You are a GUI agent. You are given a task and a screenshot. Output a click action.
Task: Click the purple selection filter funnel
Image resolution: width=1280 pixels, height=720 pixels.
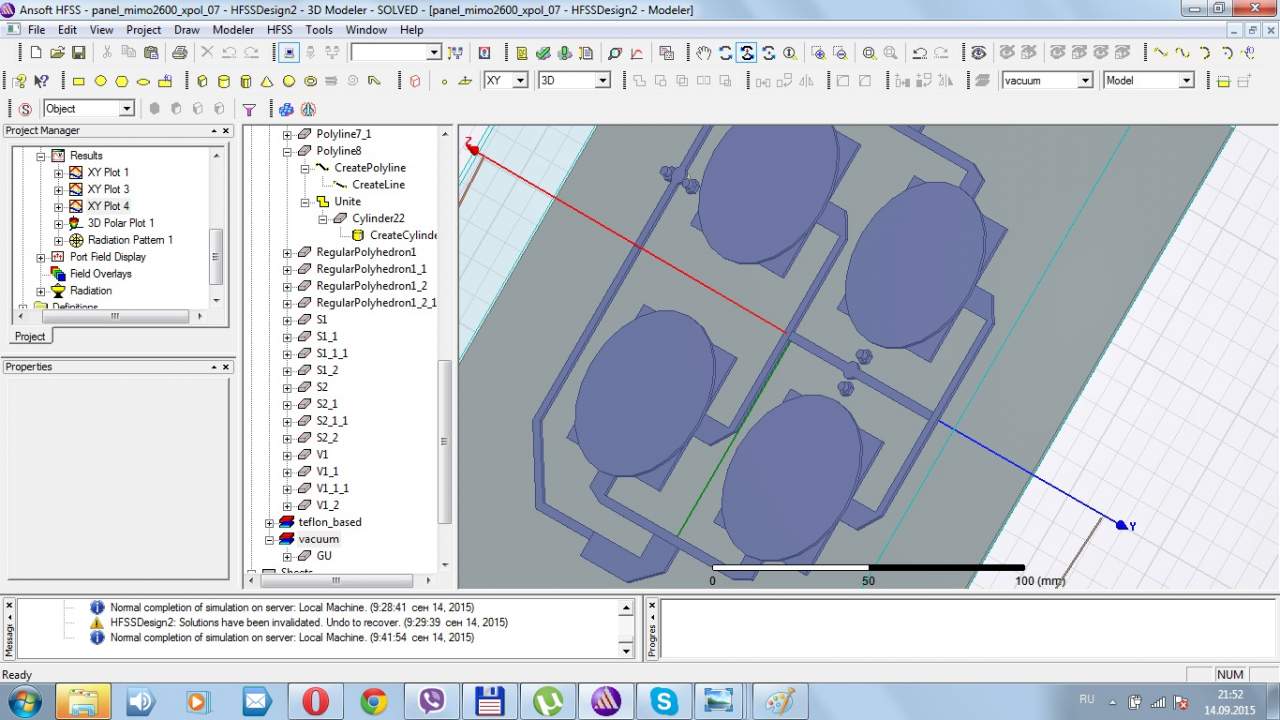click(x=249, y=109)
